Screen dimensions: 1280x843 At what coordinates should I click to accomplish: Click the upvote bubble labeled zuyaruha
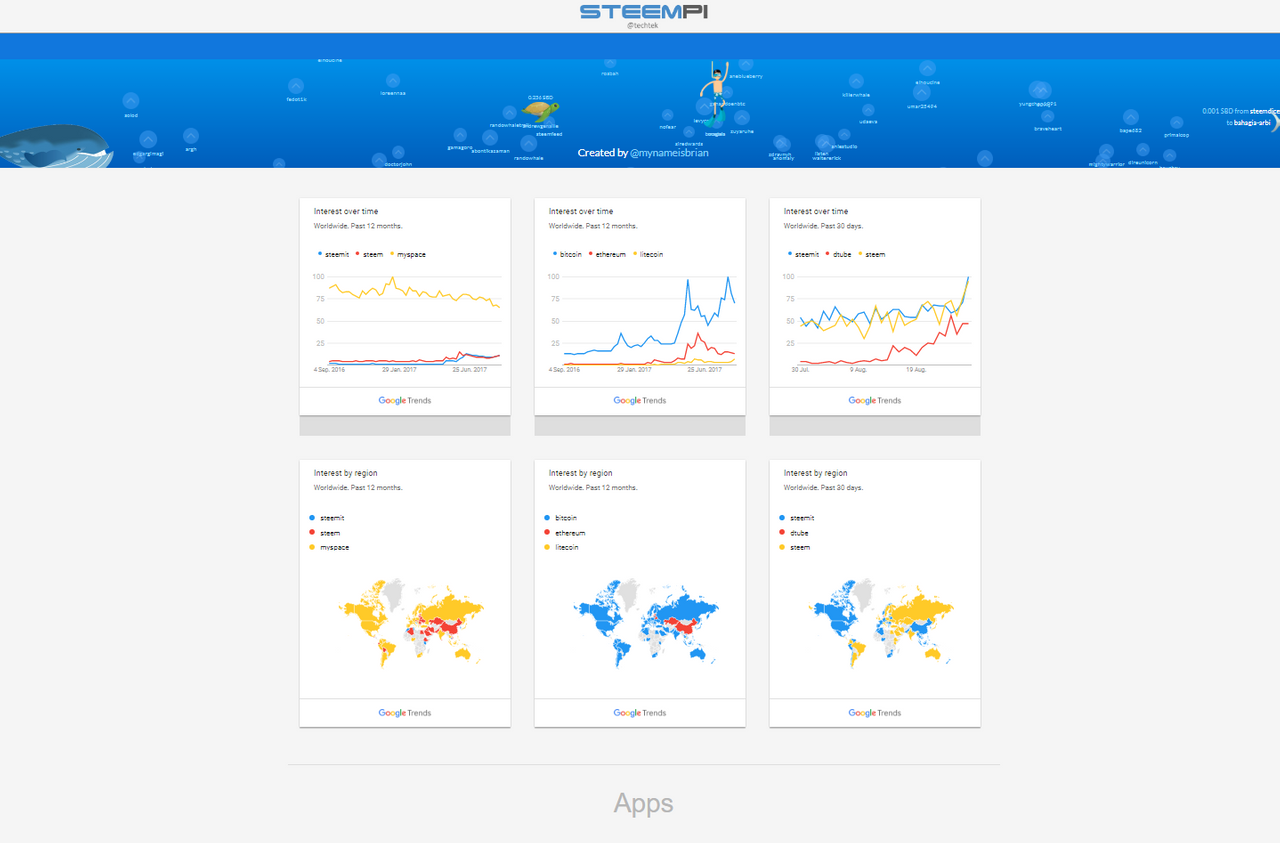tap(742, 119)
